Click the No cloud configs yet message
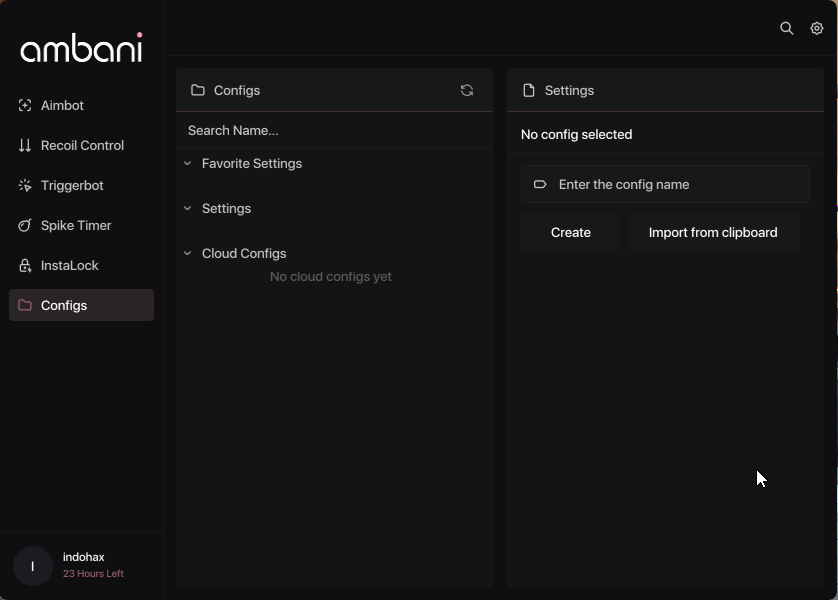 (330, 277)
